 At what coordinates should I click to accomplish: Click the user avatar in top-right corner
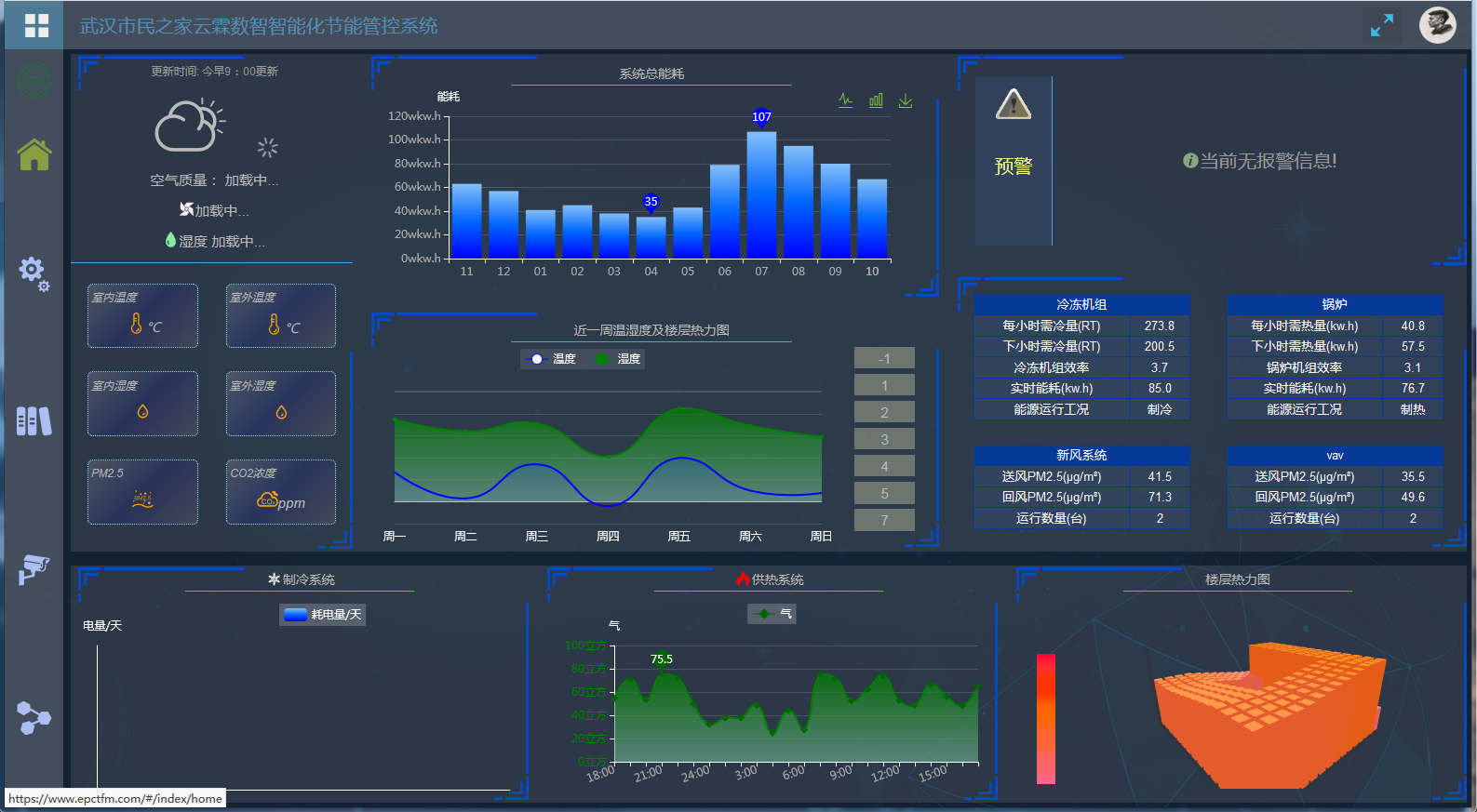pos(1437,25)
